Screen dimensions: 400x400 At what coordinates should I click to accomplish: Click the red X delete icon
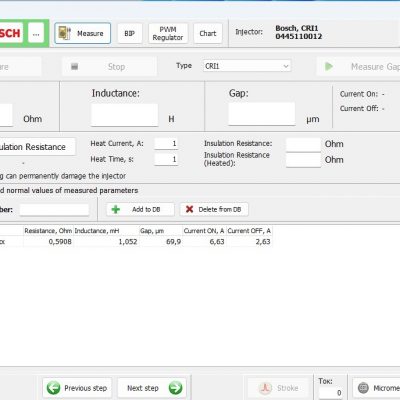point(189,209)
